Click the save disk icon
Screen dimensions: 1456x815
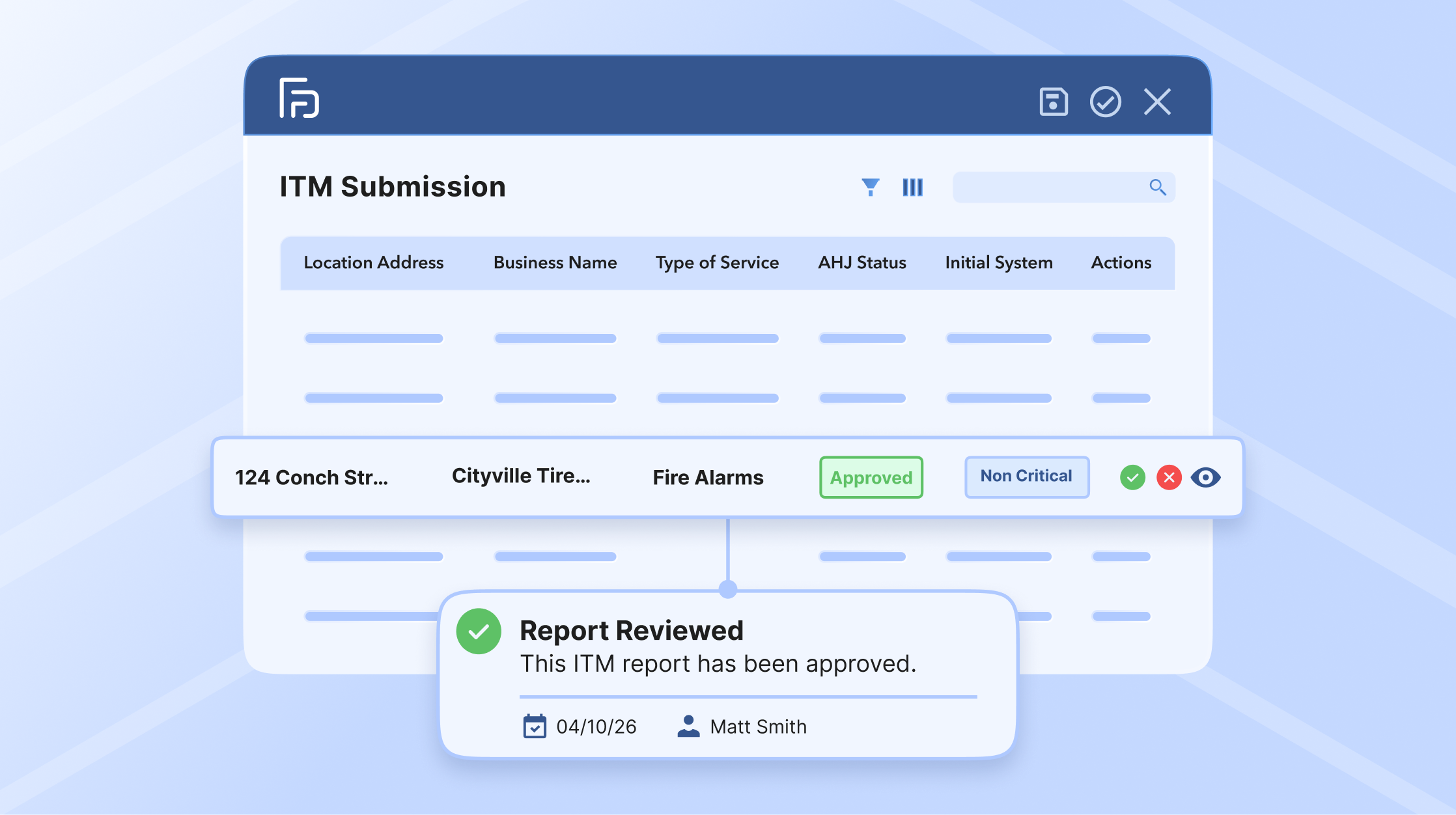point(1054,102)
